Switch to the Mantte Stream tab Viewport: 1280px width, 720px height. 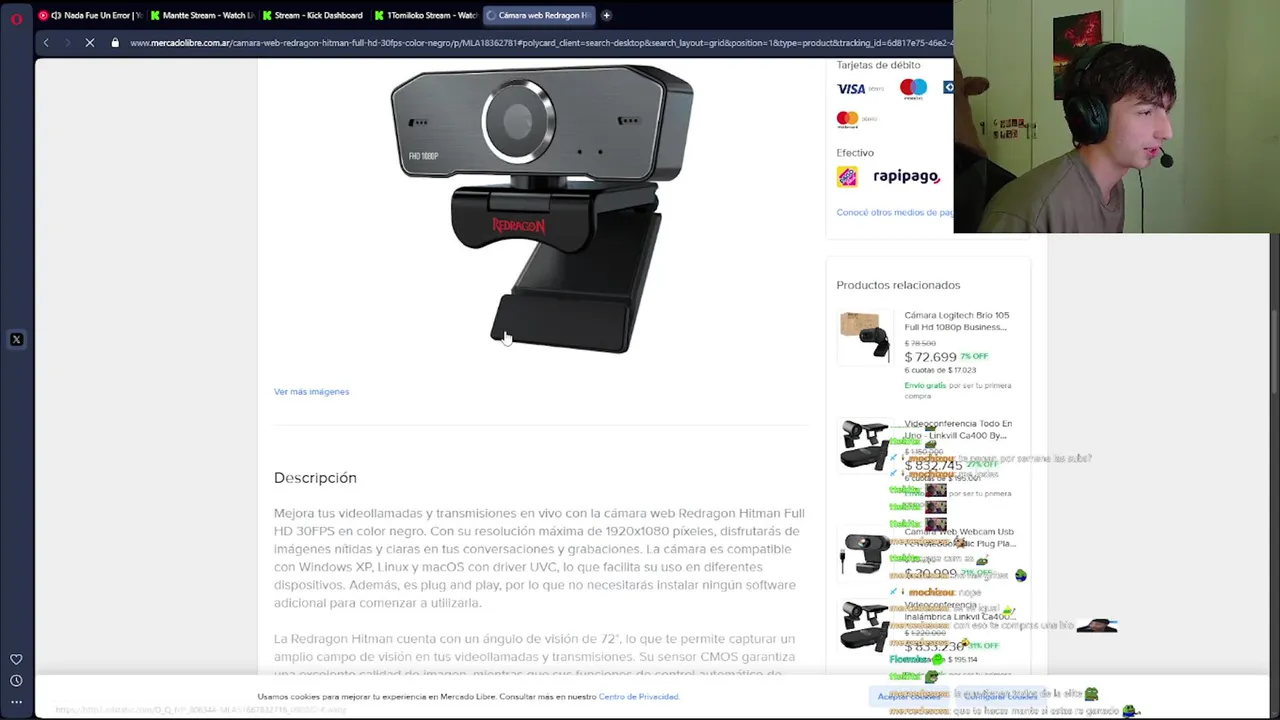point(201,15)
